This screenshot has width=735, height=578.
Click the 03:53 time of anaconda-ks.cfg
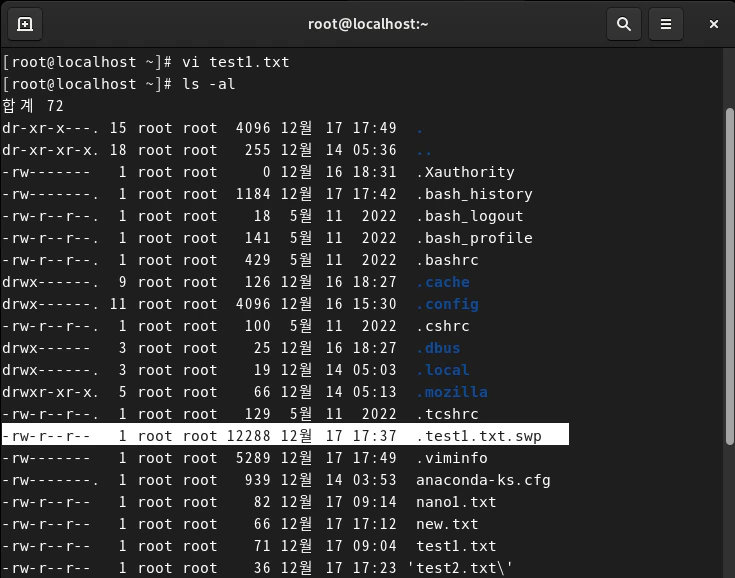coord(375,480)
